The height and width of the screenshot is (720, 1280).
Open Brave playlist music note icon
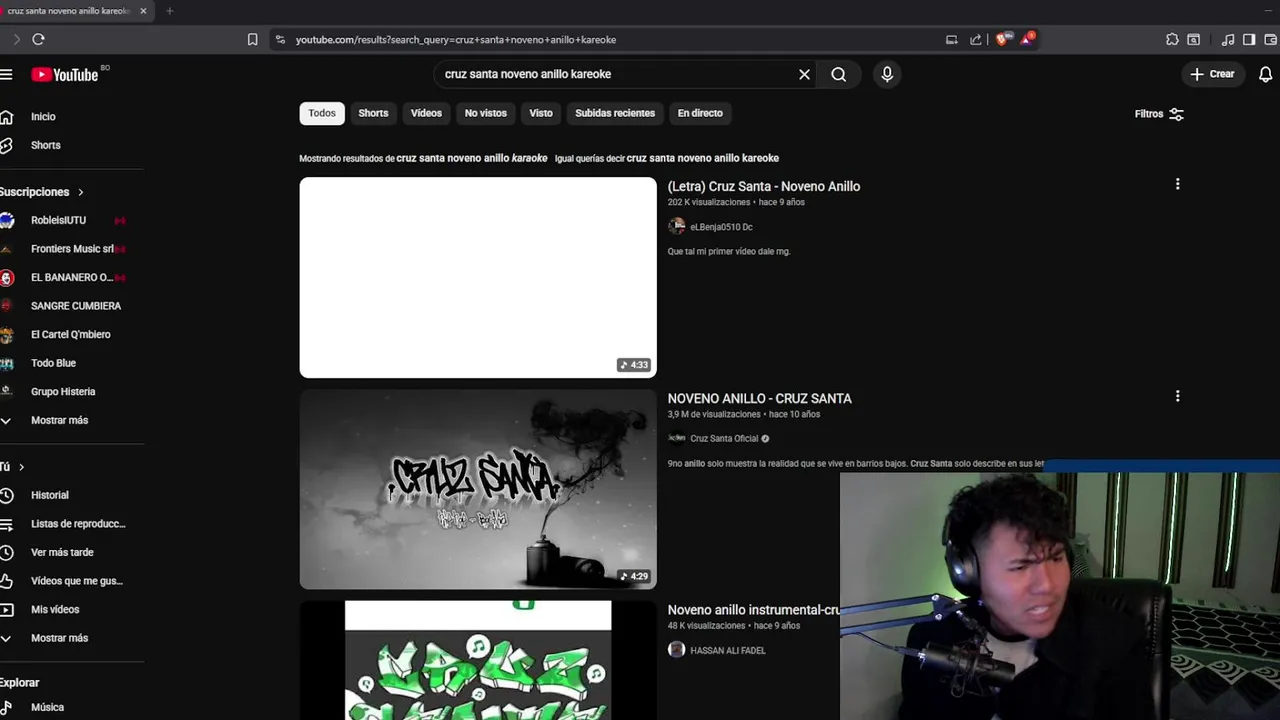coord(1228,40)
